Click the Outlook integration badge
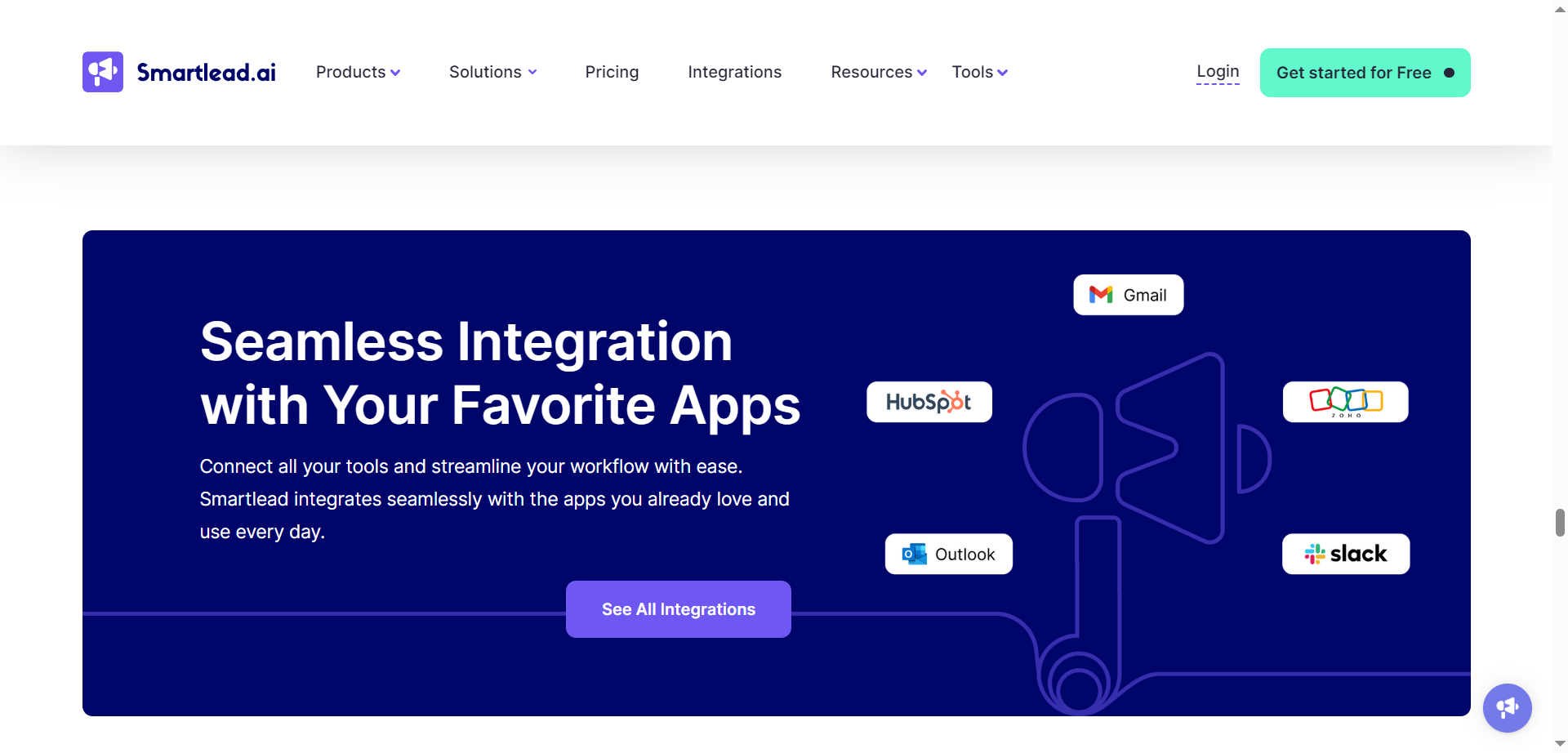Screen dimensions: 1568x753 point(949,554)
